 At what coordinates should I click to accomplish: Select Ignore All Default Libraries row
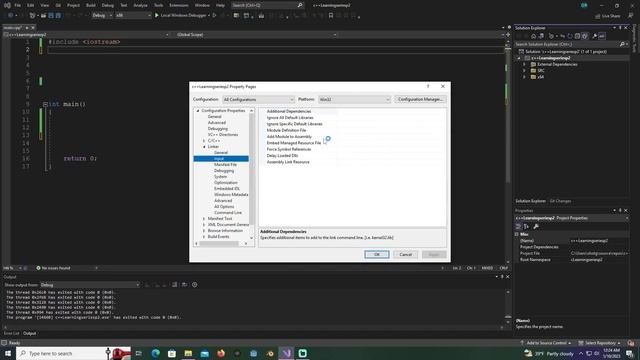[353, 118]
